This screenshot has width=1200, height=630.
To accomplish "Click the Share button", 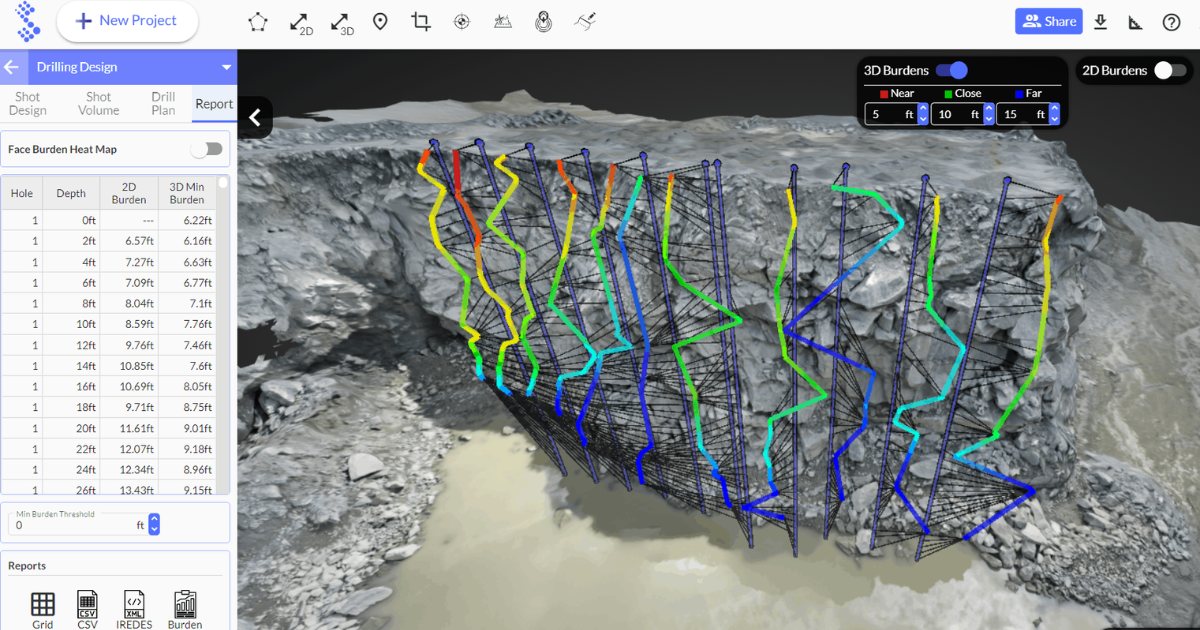I will (1048, 20).
